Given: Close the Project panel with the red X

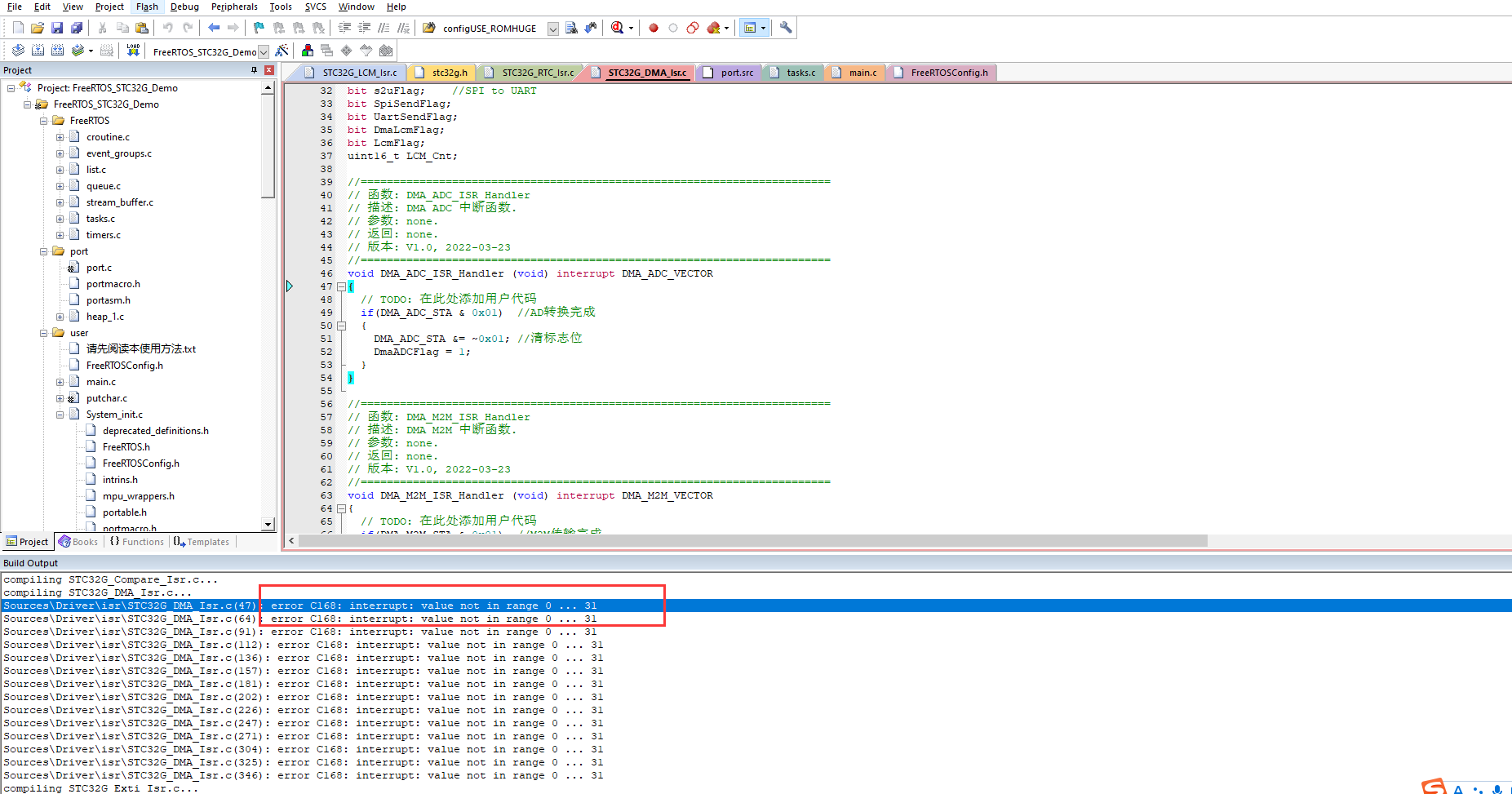Looking at the screenshot, I should point(268,70).
